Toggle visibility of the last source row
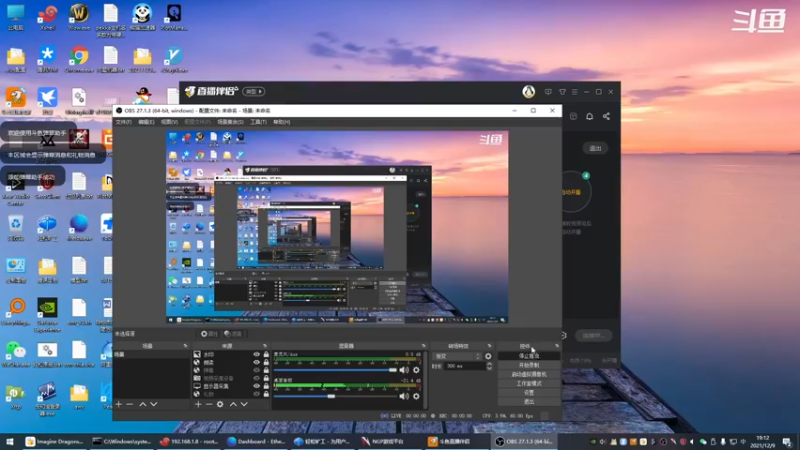Image resolution: width=800 pixels, height=450 pixels. (257, 394)
